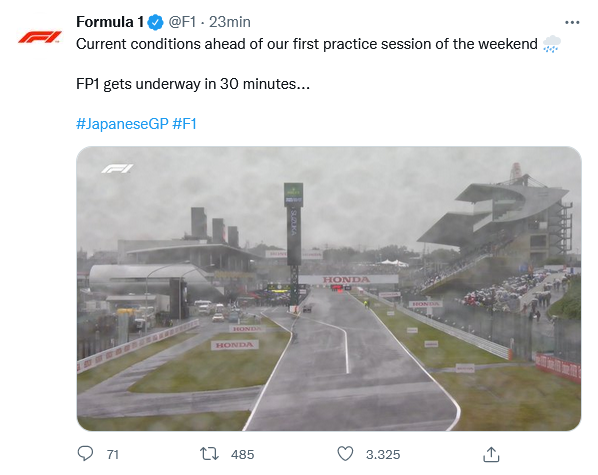This screenshot has height=475, width=598.
Task: Retweet using the arrows icon
Action: click(209, 454)
